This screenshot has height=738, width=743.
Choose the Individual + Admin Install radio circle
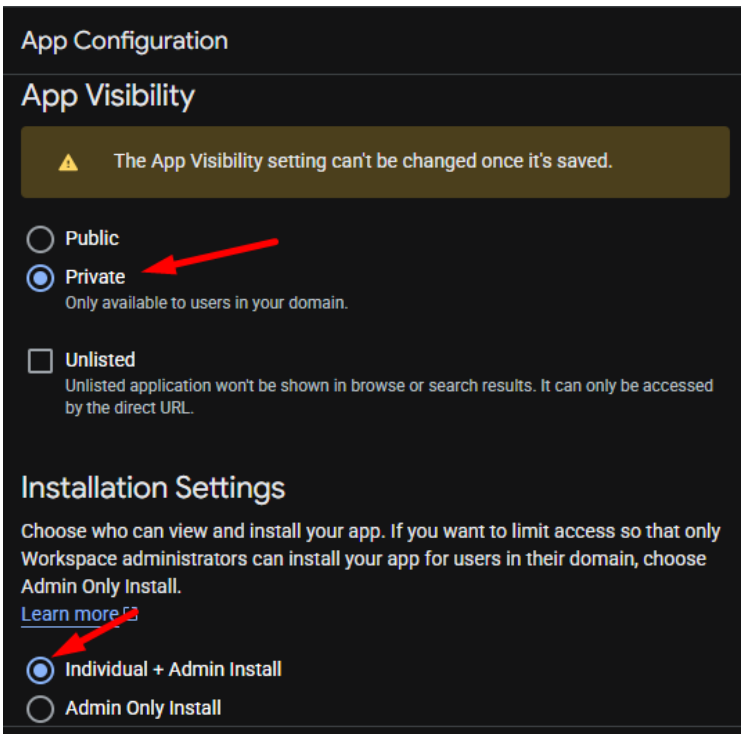pos(40,670)
